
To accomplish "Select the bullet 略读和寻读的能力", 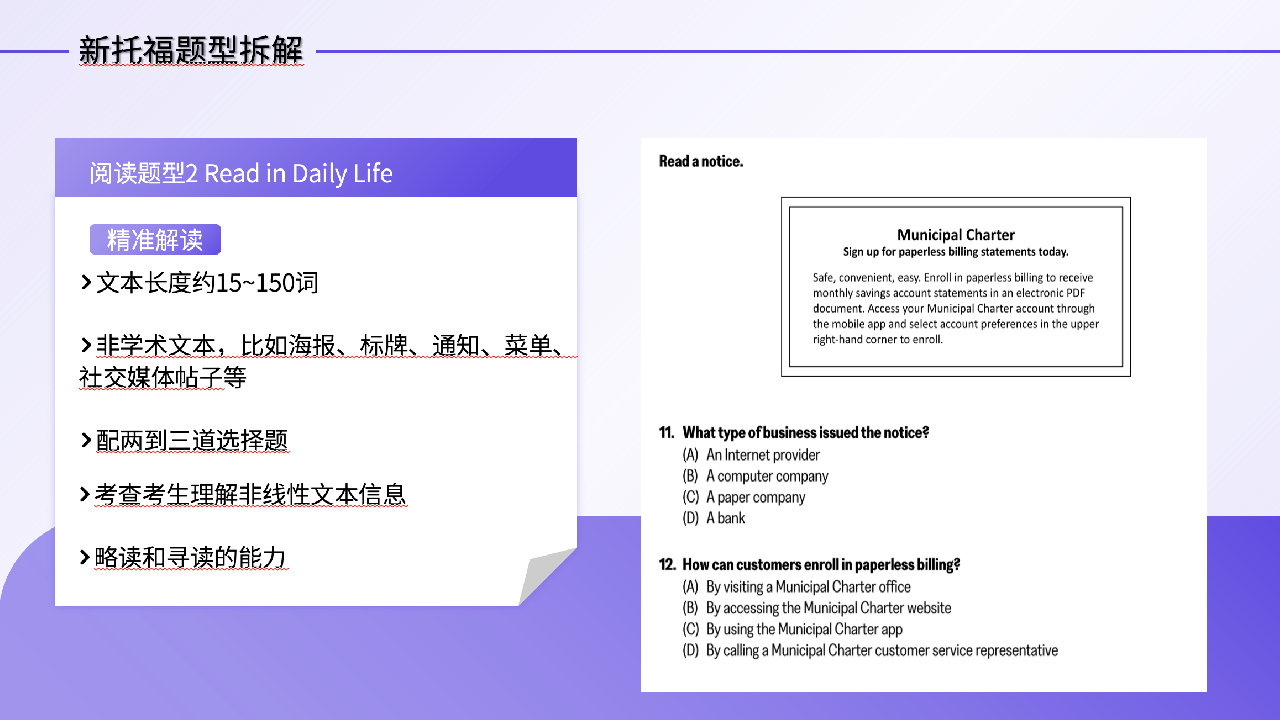I will (191, 557).
